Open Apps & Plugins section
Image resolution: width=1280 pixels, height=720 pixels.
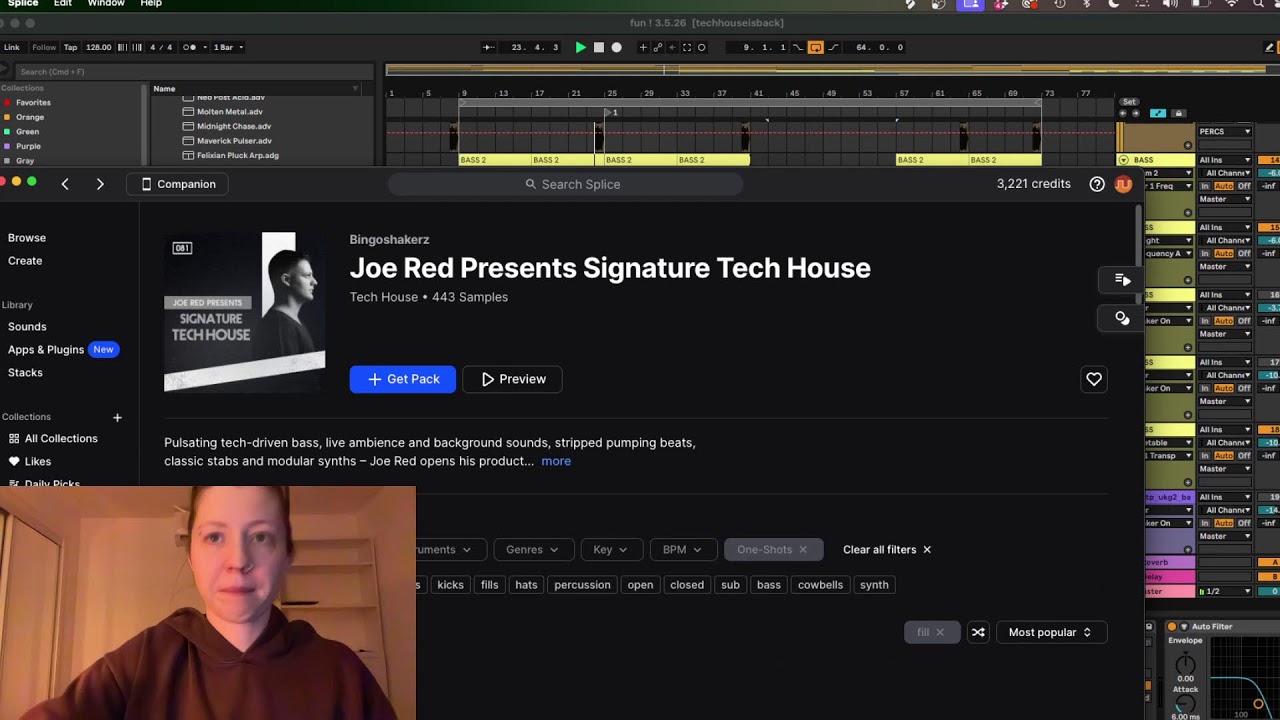[x=46, y=350]
